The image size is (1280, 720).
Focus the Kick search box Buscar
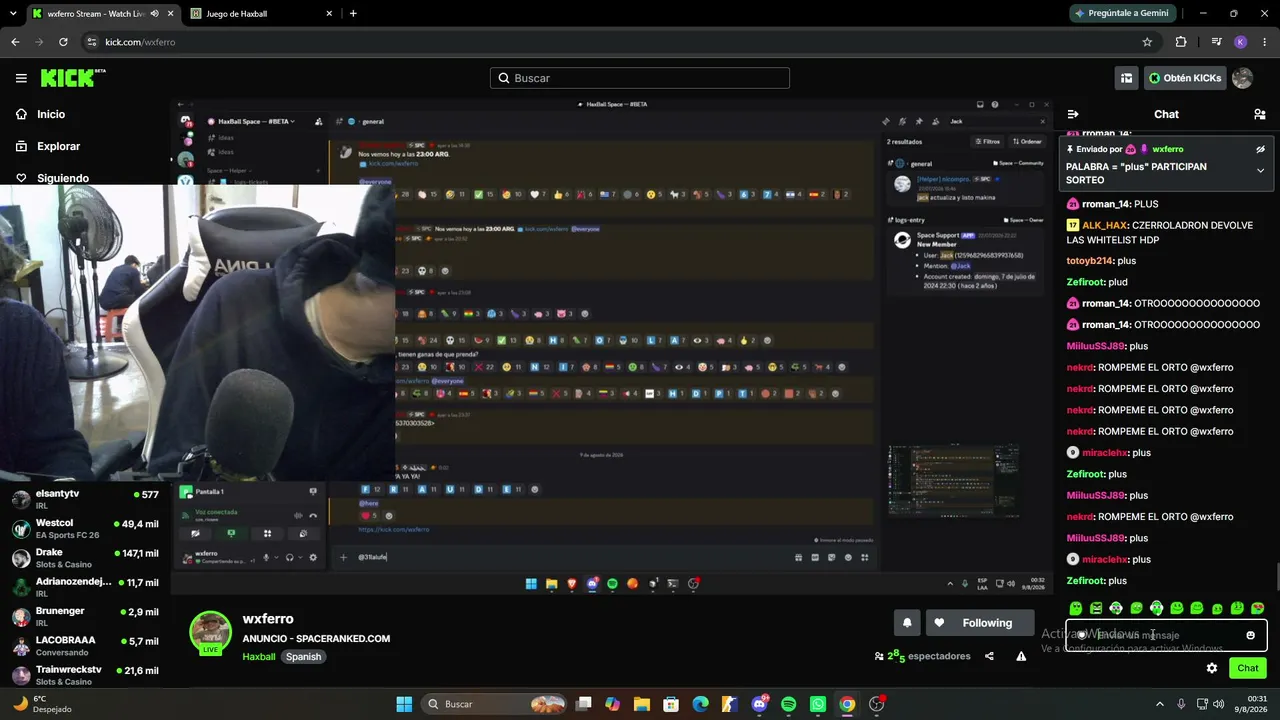(640, 78)
